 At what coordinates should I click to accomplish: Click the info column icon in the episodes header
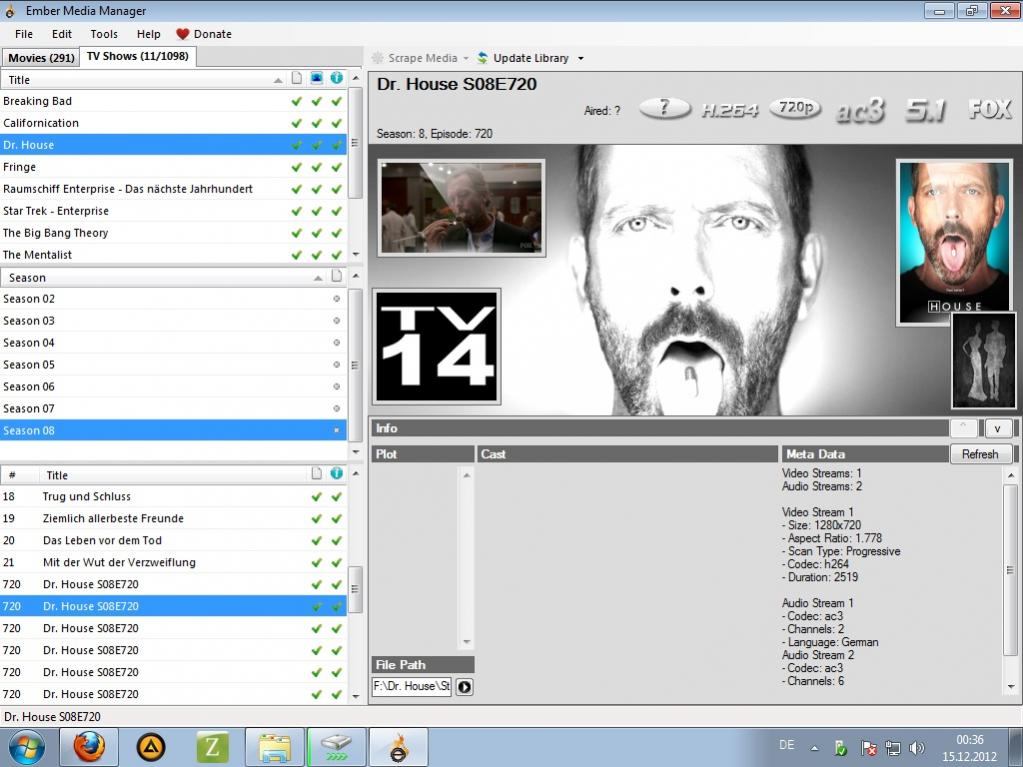pyautogui.click(x=337, y=474)
